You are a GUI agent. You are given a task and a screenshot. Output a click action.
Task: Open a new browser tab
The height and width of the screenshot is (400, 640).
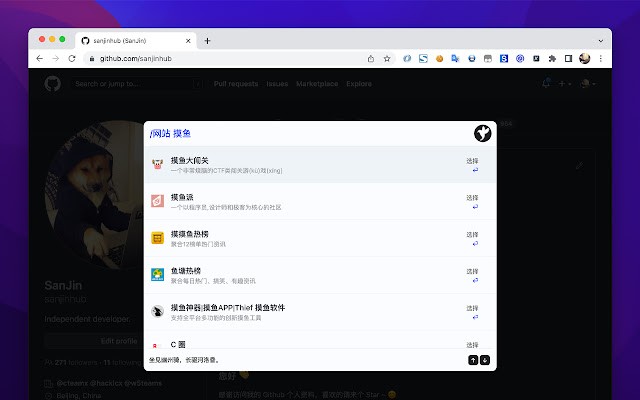[x=207, y=40]
